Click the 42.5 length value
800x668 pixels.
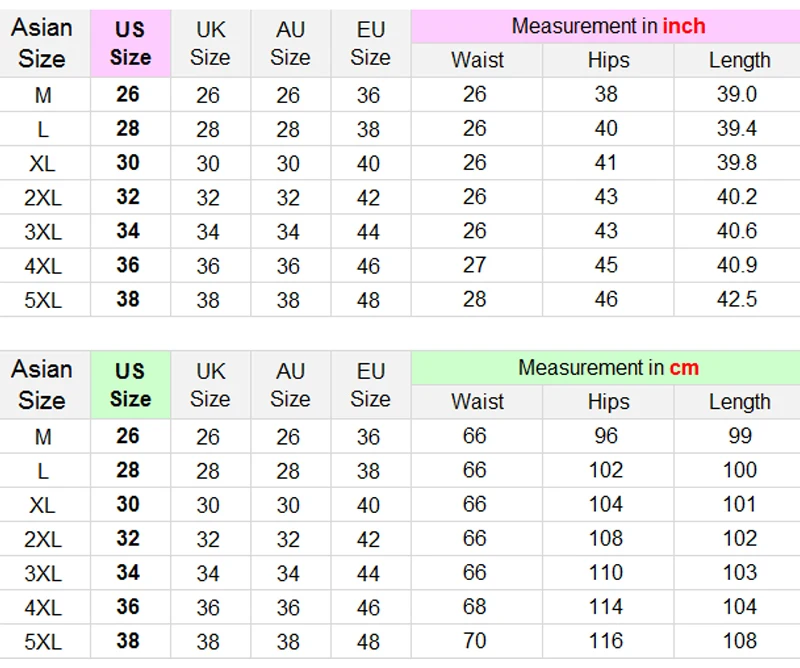point(737,299)
